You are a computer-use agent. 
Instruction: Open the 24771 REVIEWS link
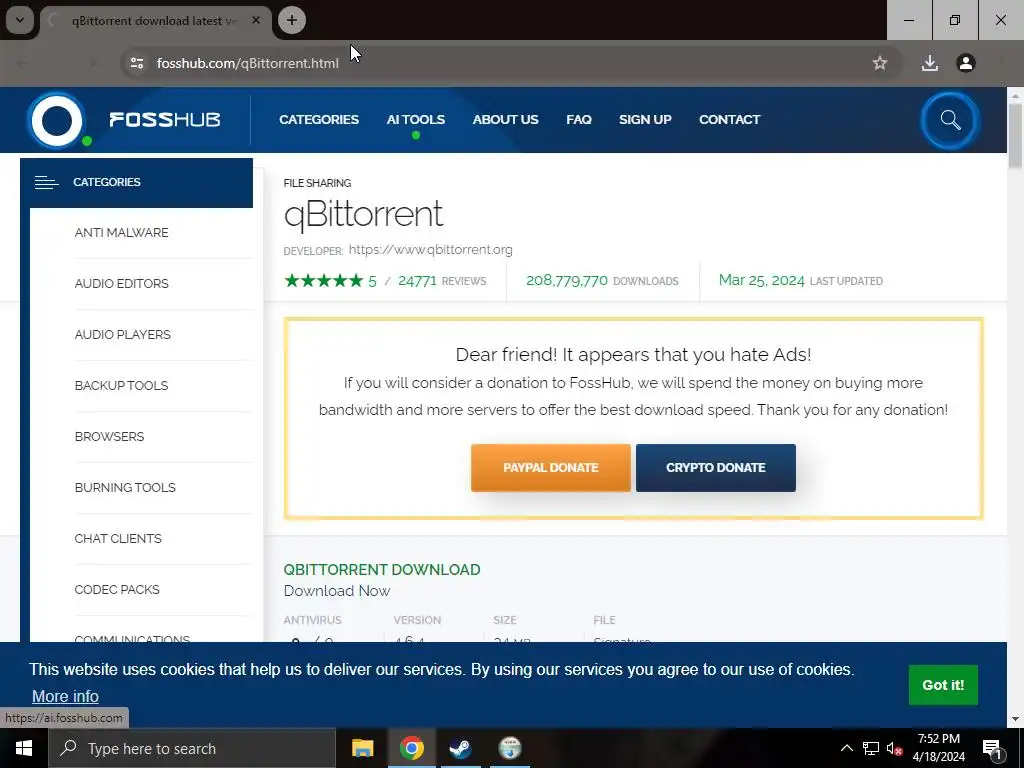[x=442, y=281]
